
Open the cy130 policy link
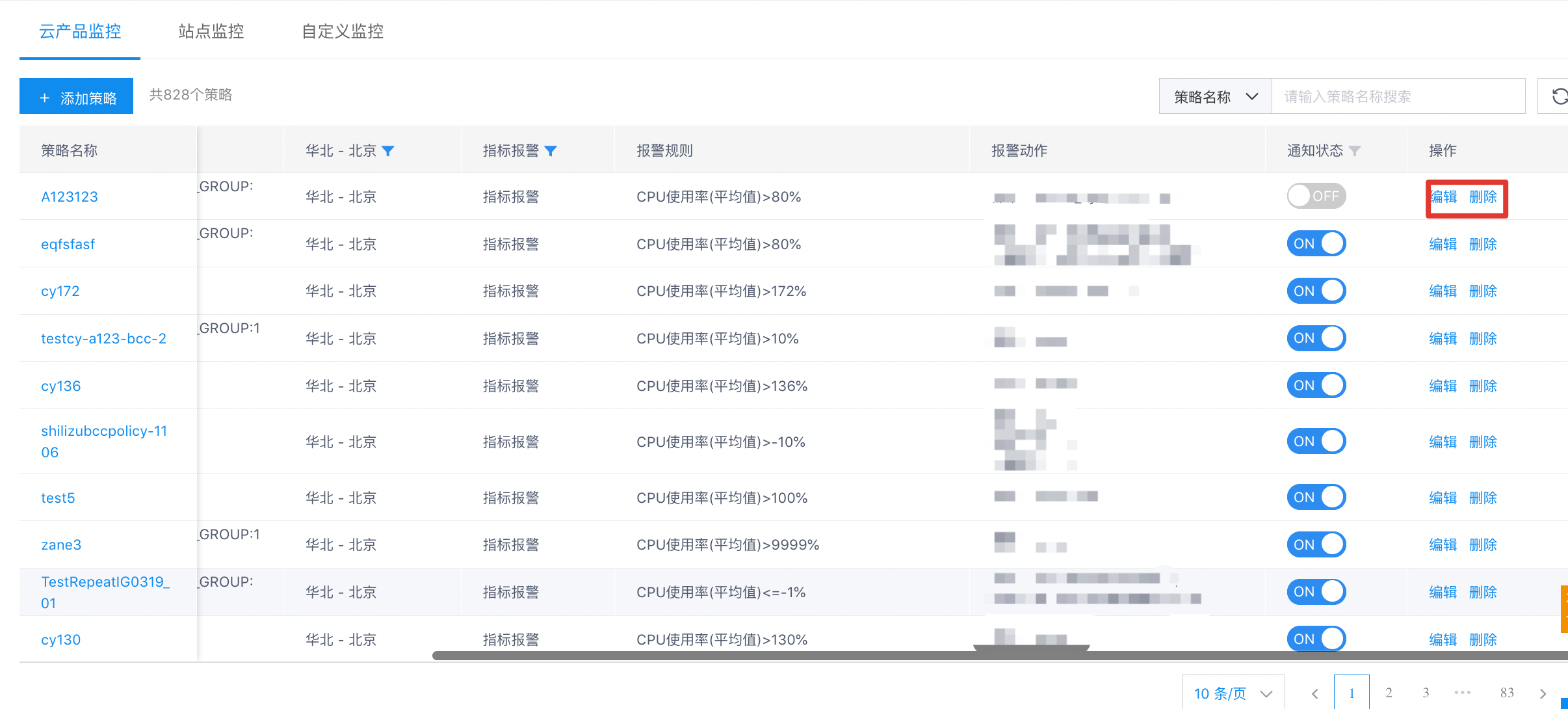coord(60,639)
